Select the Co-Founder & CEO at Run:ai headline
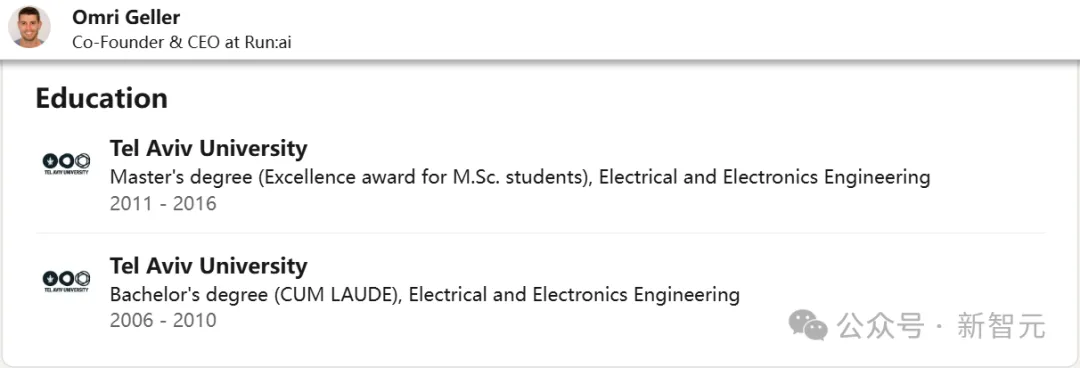The image size is (1080, 368). pyautogui.click(x=182, y=41)
